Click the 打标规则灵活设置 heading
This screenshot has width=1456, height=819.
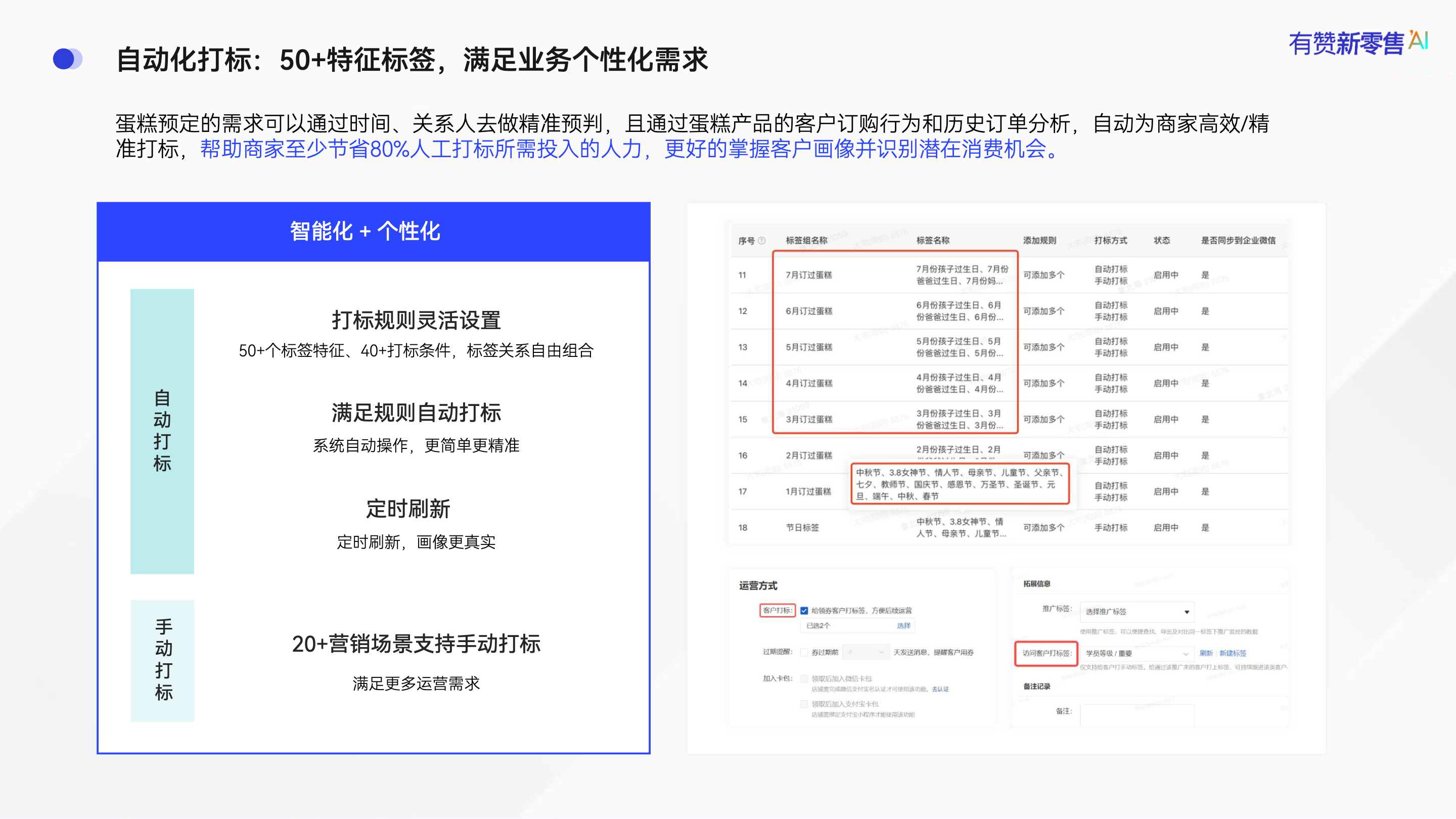(x=416, y=321)
